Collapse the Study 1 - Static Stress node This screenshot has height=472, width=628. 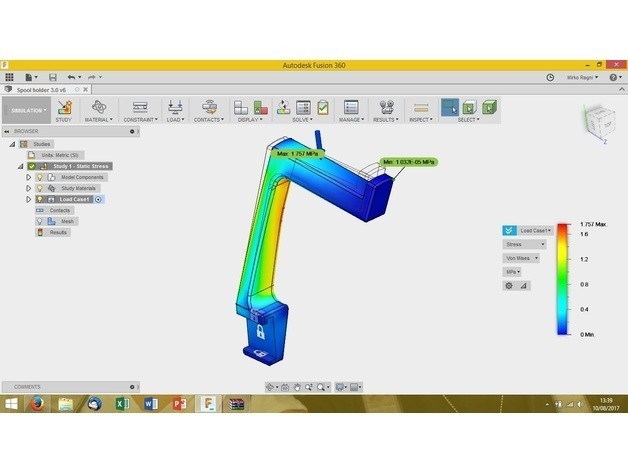(20, 166)
